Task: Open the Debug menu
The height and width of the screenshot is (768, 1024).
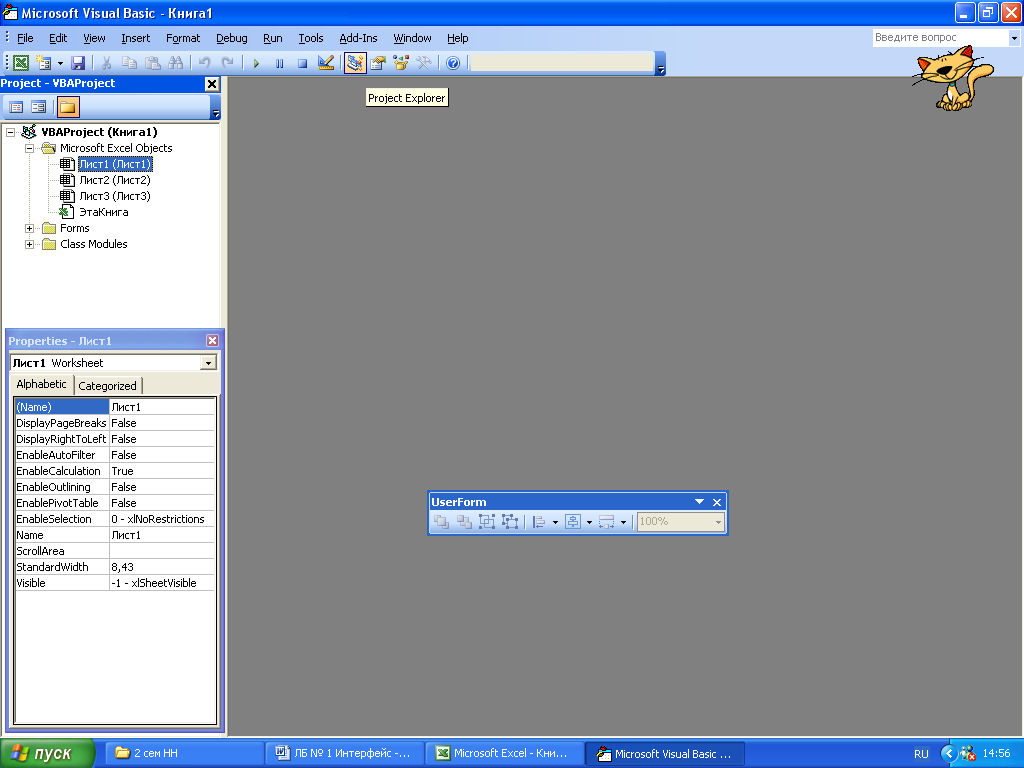Action: [x=231, y=38]
